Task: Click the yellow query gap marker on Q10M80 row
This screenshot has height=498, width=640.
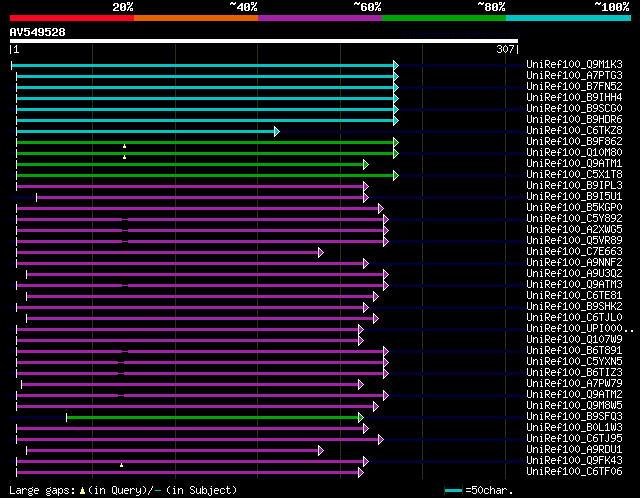Action: pyautogui.click(x=124, y=157)
